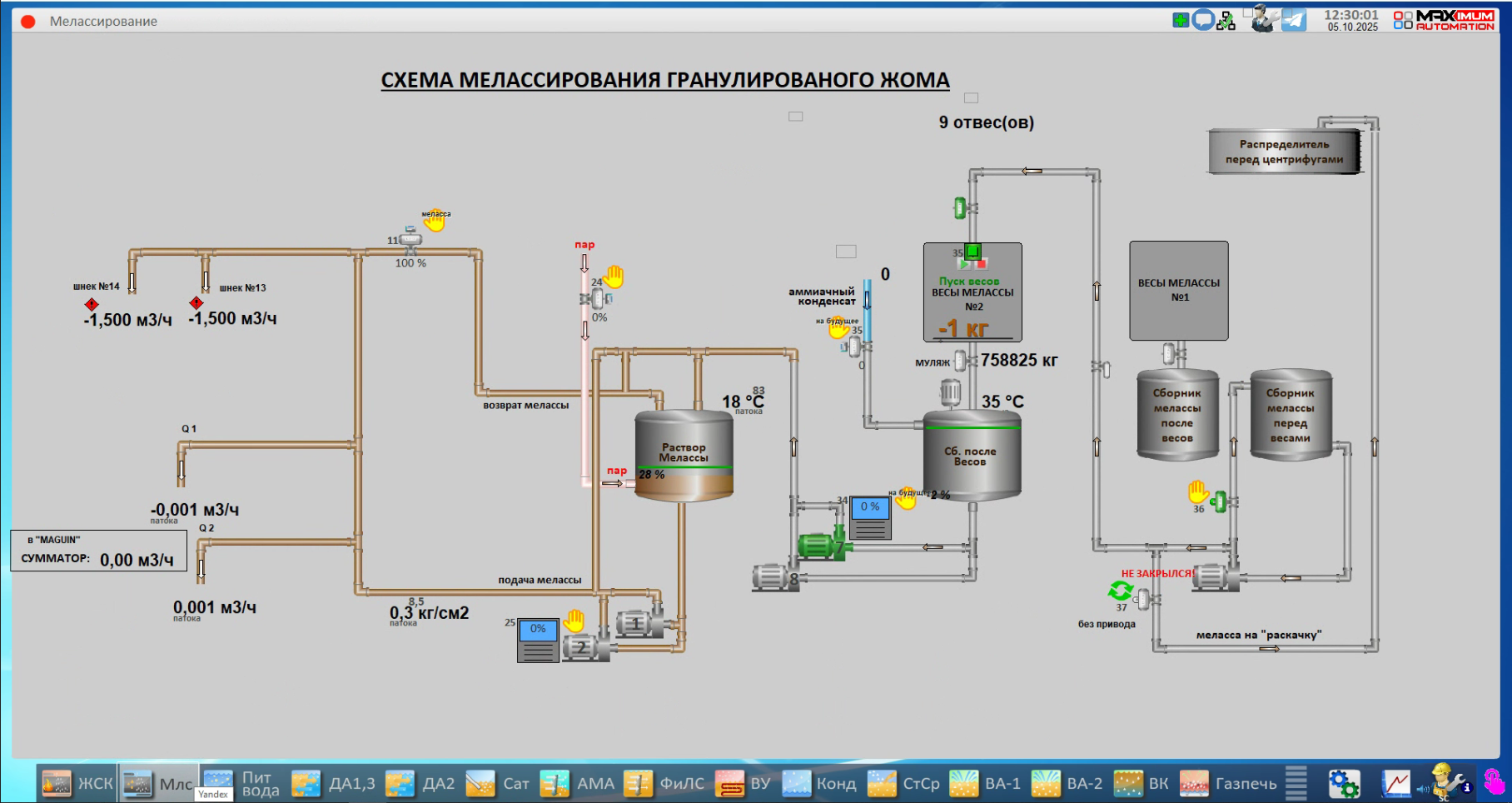The width and height of the screenshot is (1512, 803).
Task: Toggle manual mode hand at steam valve 24
Action: [x=614, y=276]
